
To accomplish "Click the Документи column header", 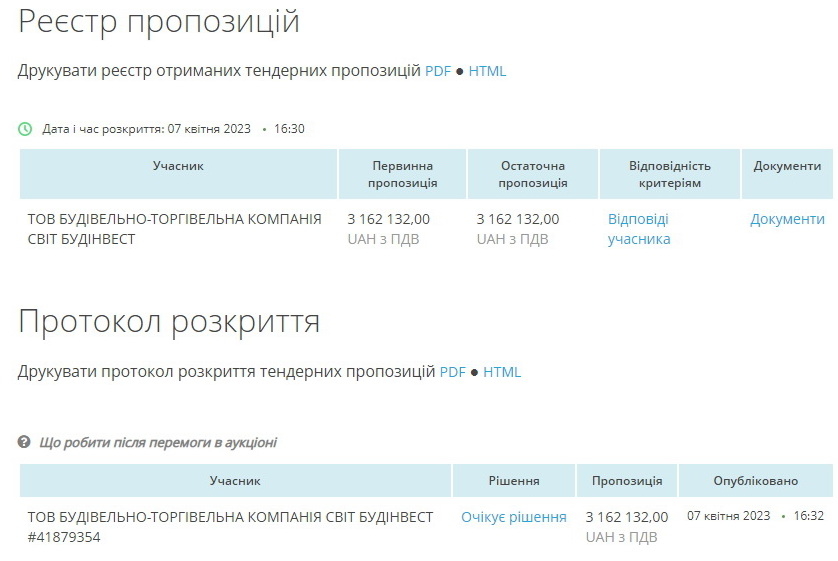I will pyautogui.click(x=787, y=166).
